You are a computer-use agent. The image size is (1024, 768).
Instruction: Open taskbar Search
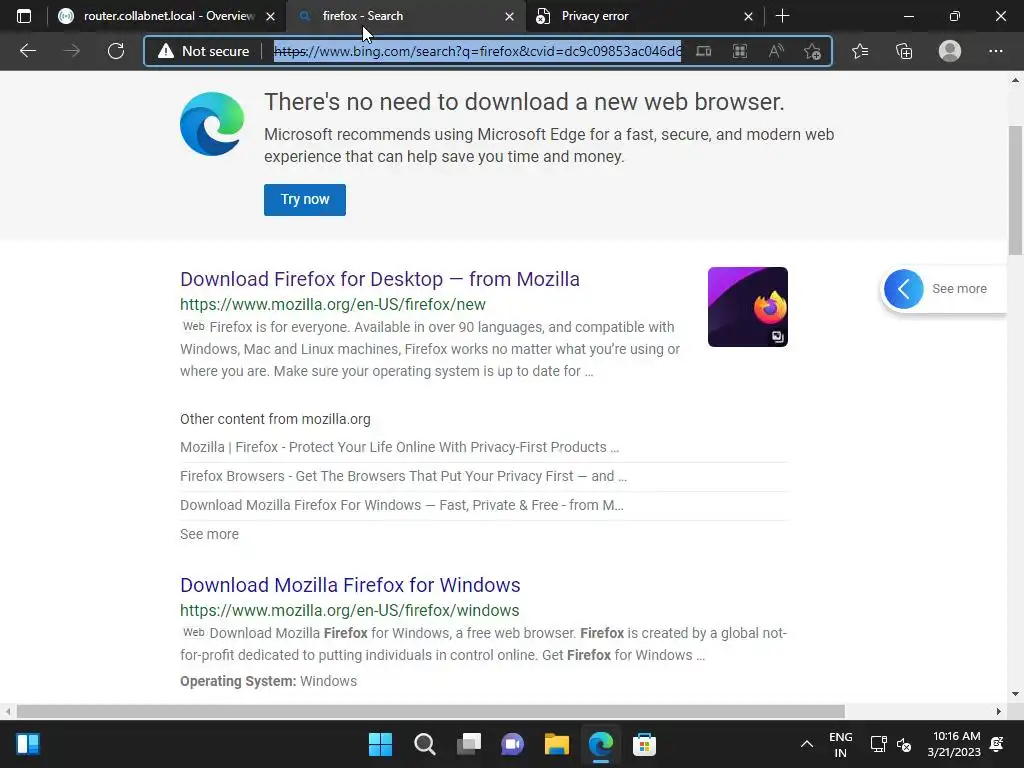[424, 744]
